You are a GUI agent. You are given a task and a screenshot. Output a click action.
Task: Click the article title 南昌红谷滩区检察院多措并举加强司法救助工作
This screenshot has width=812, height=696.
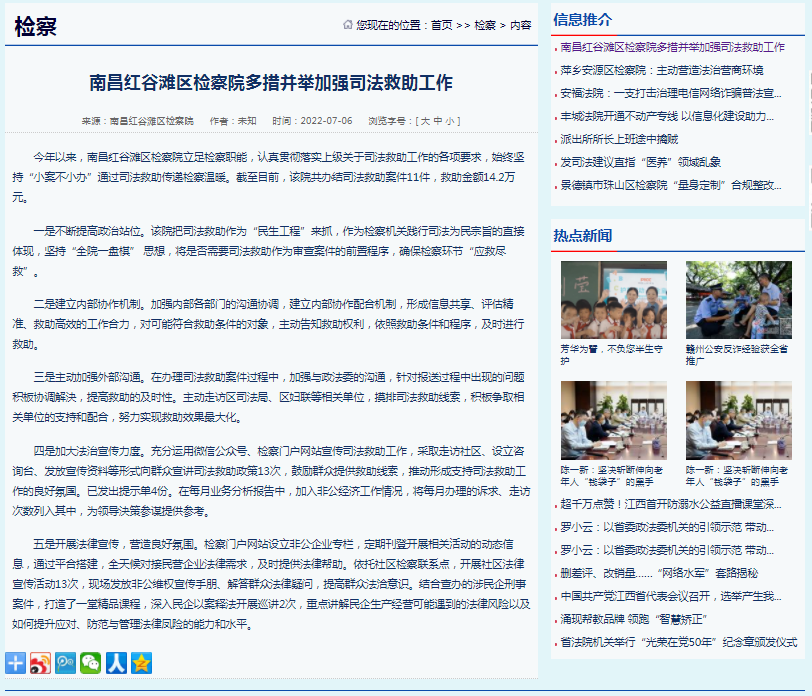[271, 82]
